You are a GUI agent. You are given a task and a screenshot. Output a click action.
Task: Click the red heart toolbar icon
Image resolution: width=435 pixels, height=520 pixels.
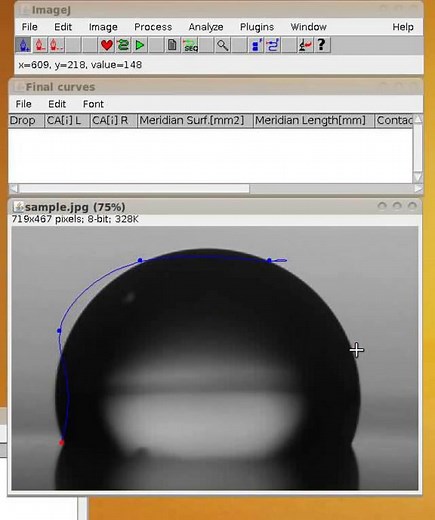107,45
